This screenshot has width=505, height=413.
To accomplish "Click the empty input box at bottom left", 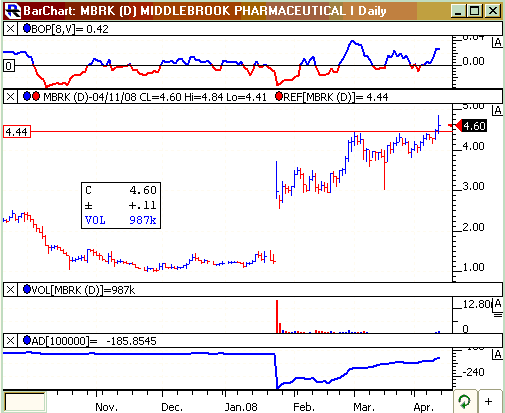I will 25,402.
